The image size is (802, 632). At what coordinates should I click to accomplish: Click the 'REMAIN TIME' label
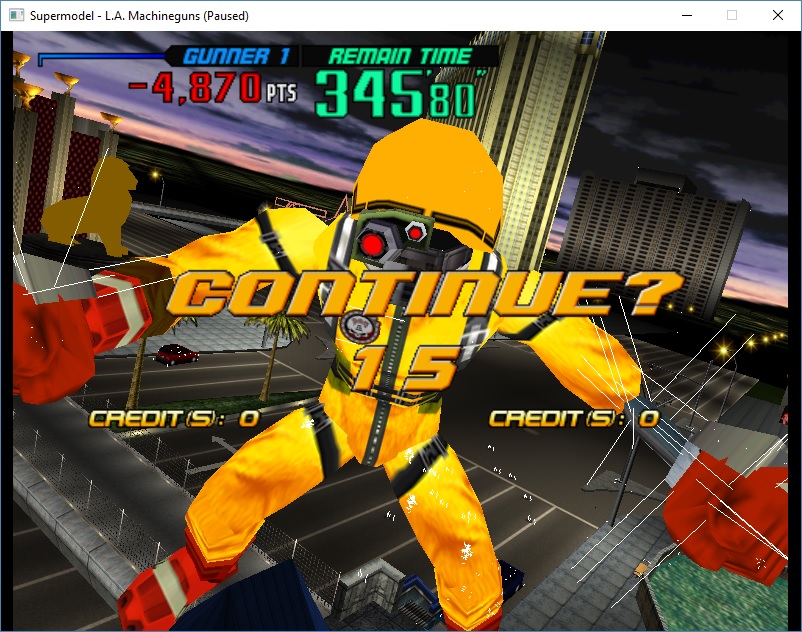(x=399, y=56)
